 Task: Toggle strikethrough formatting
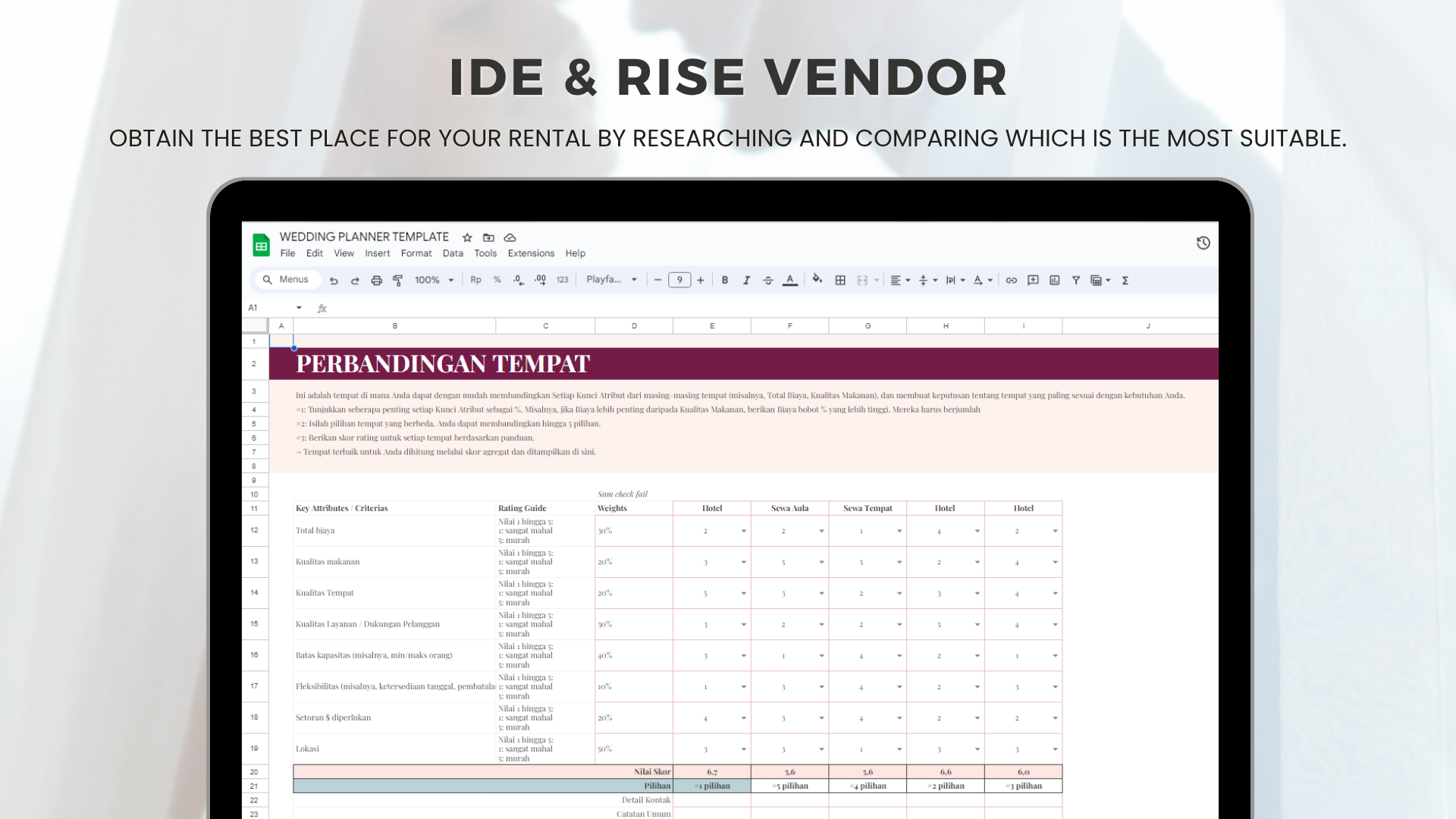point(767,281)
